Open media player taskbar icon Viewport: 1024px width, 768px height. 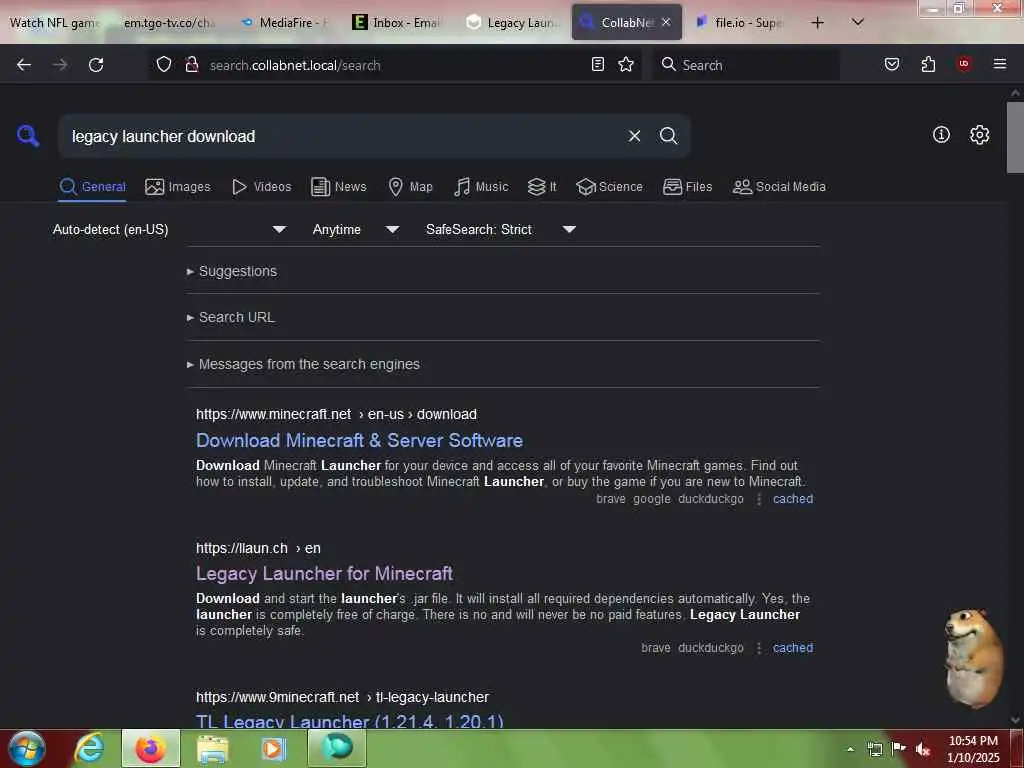pyautogui.click(x=274, y=748)
